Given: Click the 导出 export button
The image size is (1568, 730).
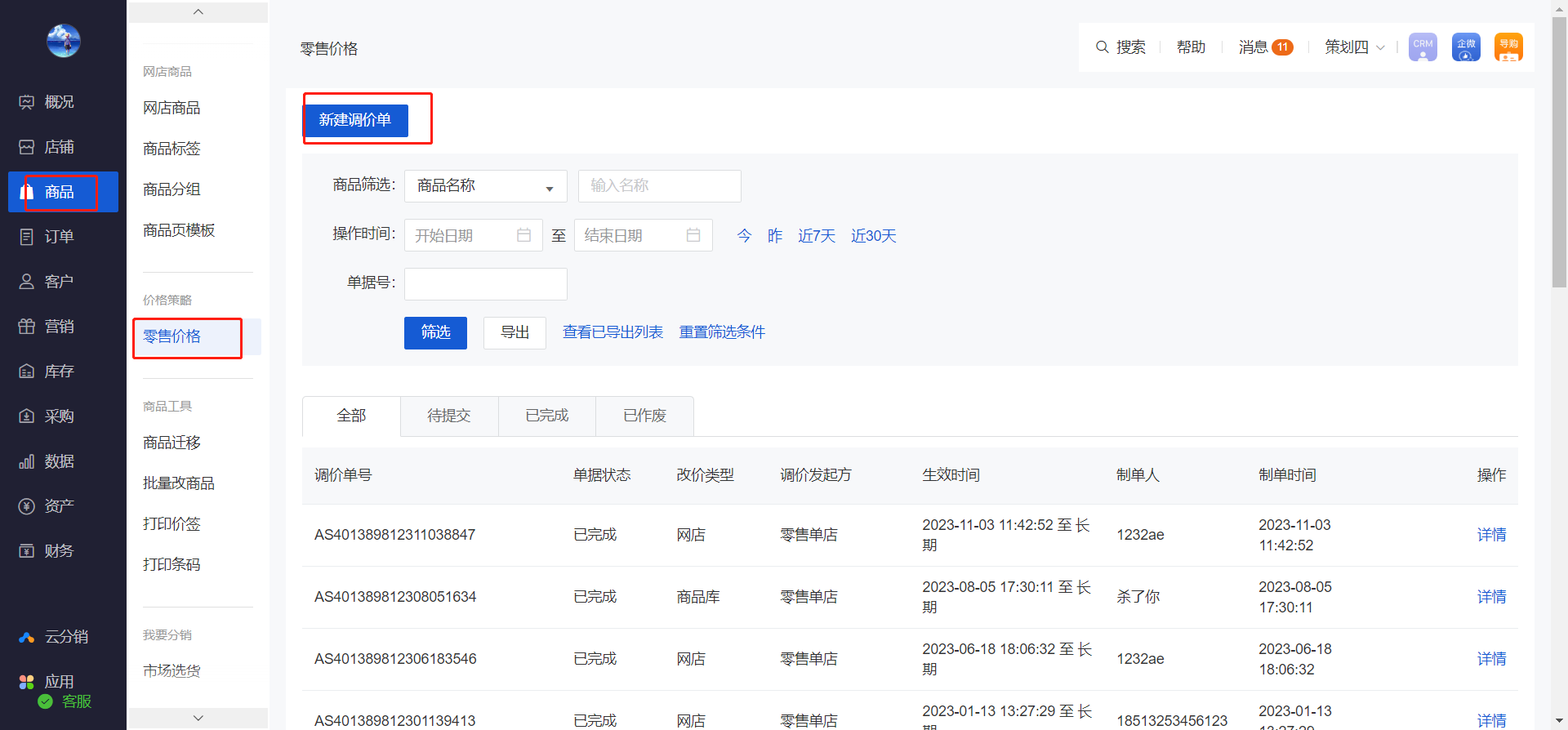Looking at the screenshot, I should pos(514,332).
